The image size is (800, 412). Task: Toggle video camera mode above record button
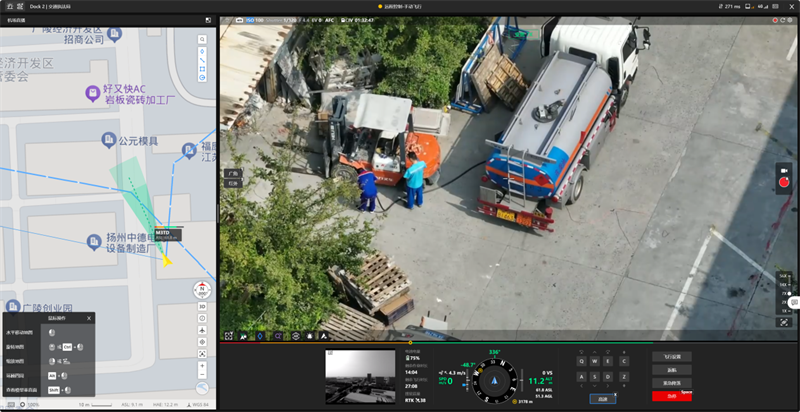783,171
